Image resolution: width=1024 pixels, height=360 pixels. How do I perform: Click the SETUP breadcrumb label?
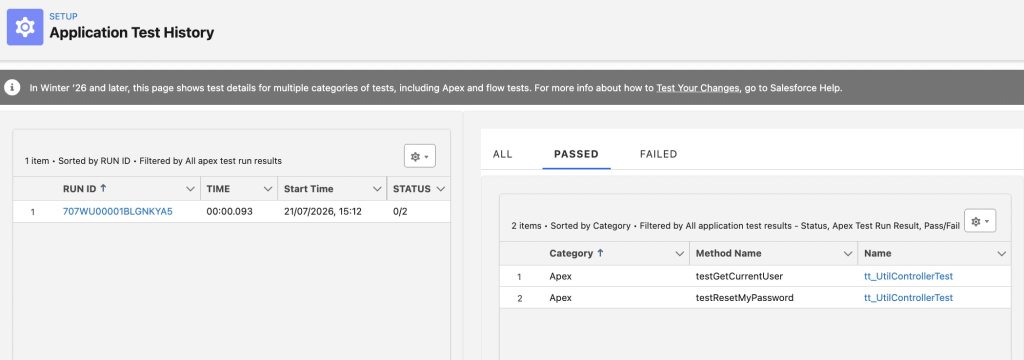pos(63,16)
